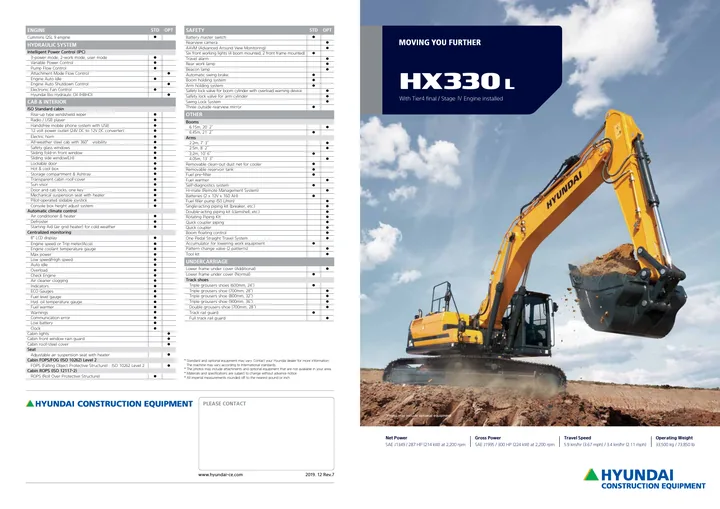This screenshot has height=509, width=720.
Task: Click the Booms subheading in OTHER
Action: click(x=259, y=122)
